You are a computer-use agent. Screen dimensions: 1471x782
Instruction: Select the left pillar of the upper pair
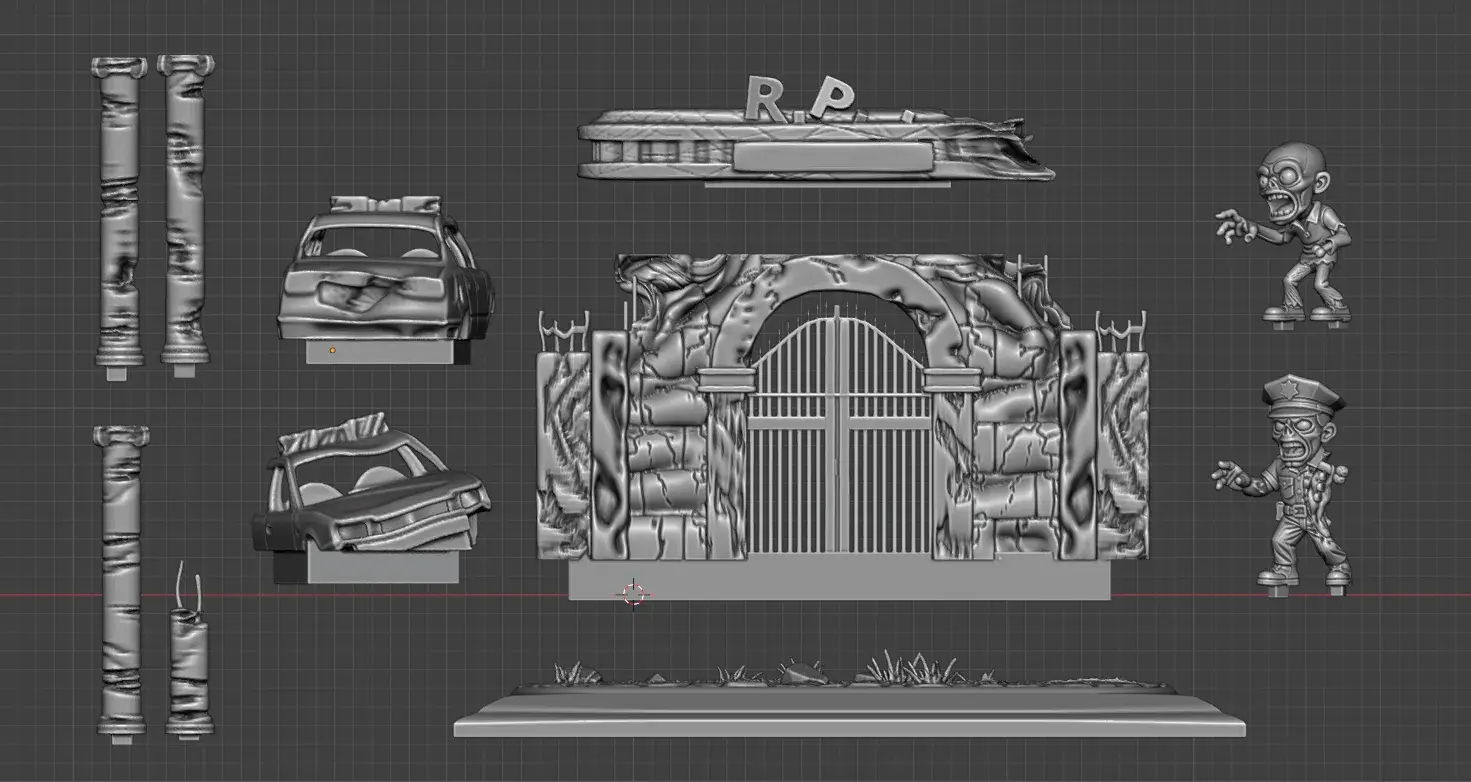tap(120, 217)
